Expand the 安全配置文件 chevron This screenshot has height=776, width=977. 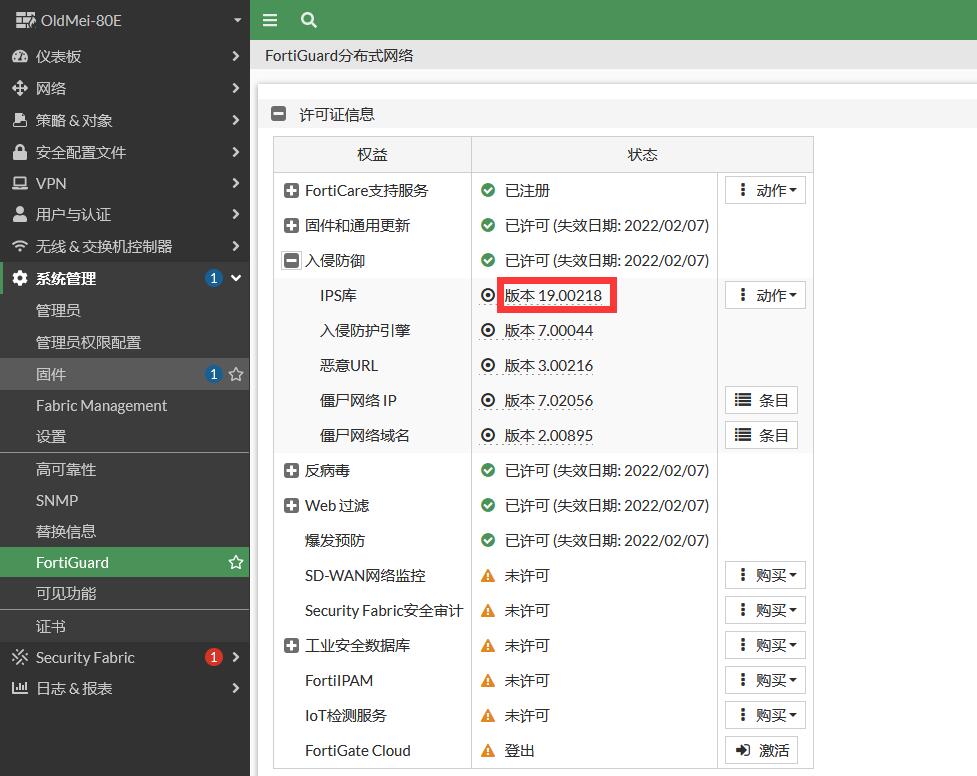point(236,151)
